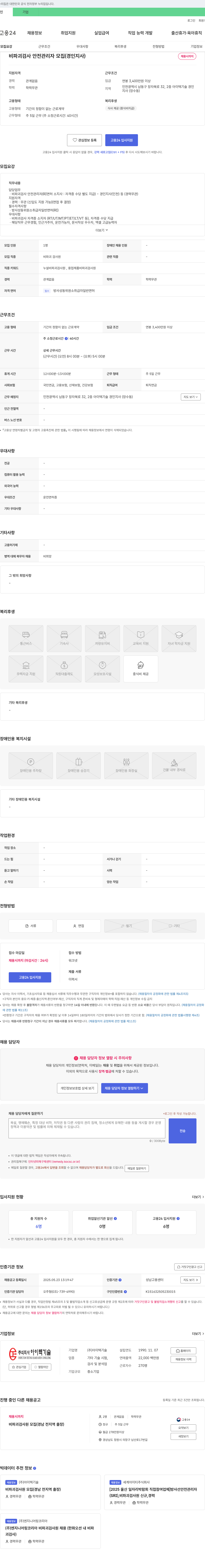Open 비파괴검사원 모집(경남 전지역 출장) listing
The width and height of the screenshot is (205, 1568).
click(36, 1424)
